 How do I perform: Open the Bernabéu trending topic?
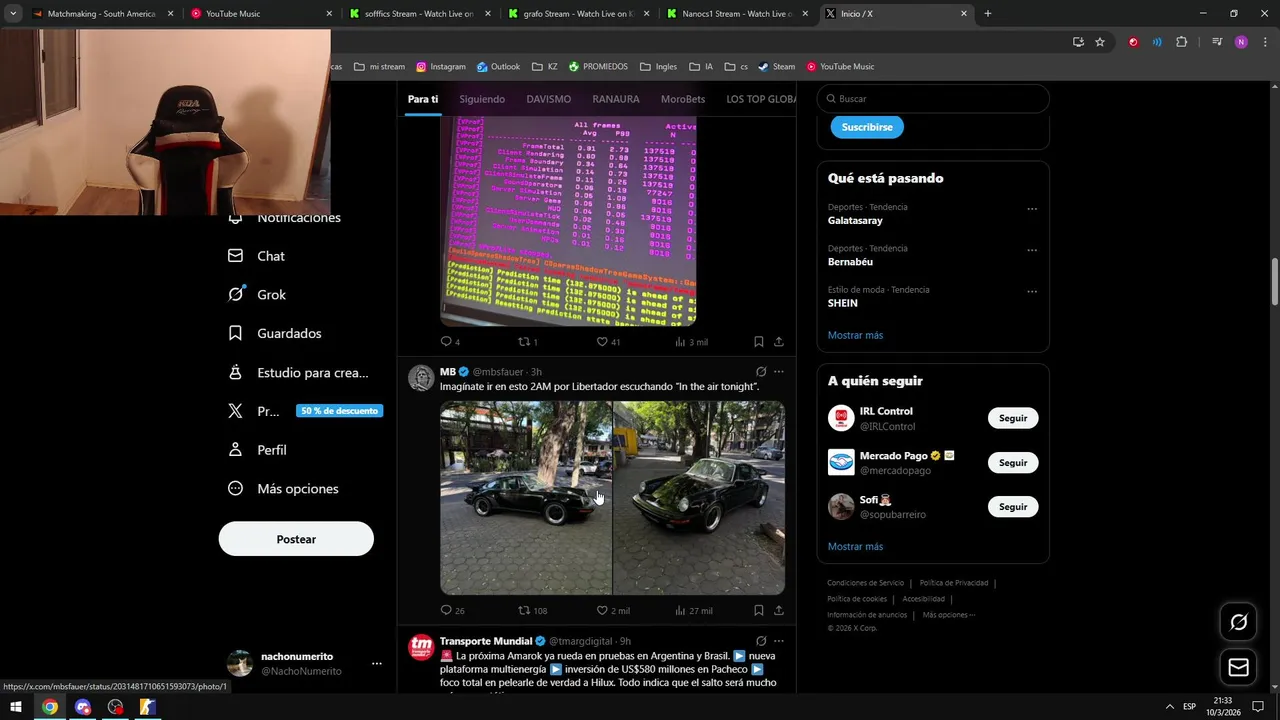(850, 262)
